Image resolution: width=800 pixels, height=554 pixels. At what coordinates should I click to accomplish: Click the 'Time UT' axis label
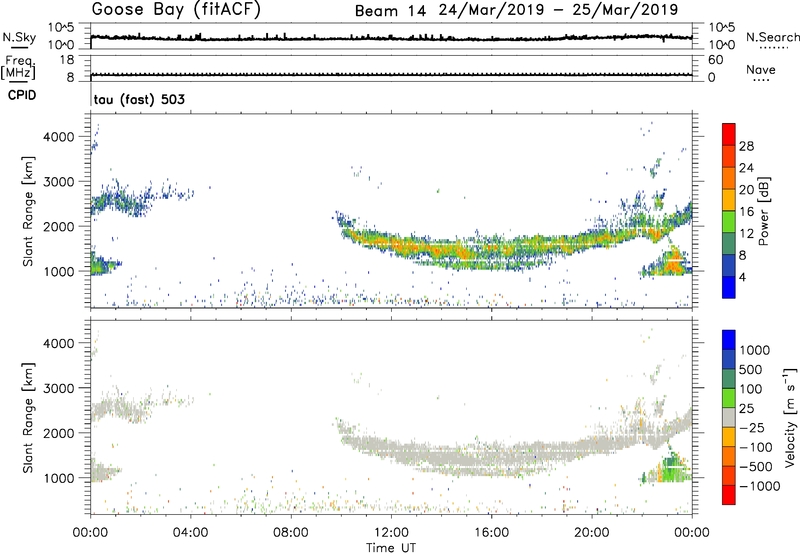(x=391, y=548)
